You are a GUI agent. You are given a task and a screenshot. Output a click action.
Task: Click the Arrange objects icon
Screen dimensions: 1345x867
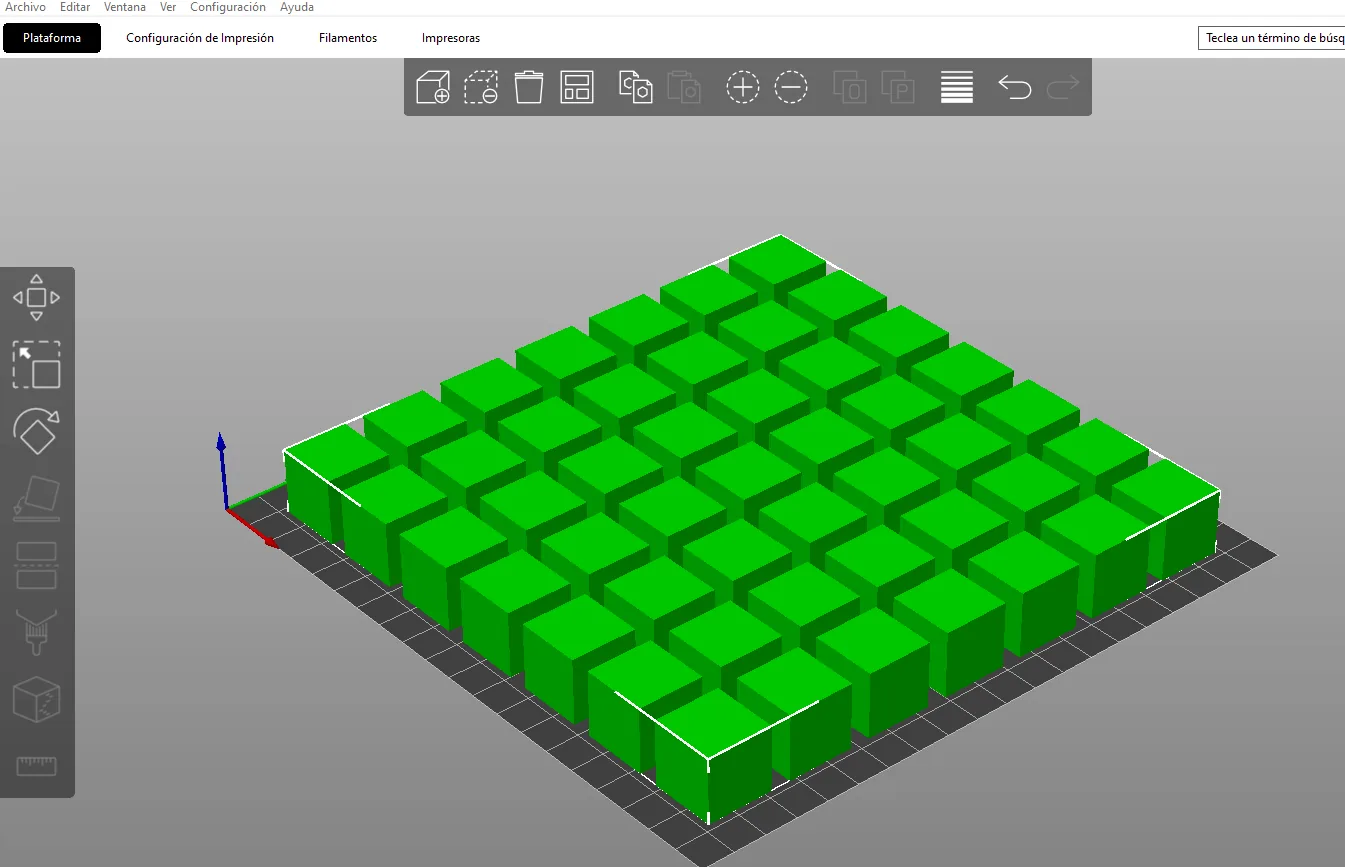[577, 87]
